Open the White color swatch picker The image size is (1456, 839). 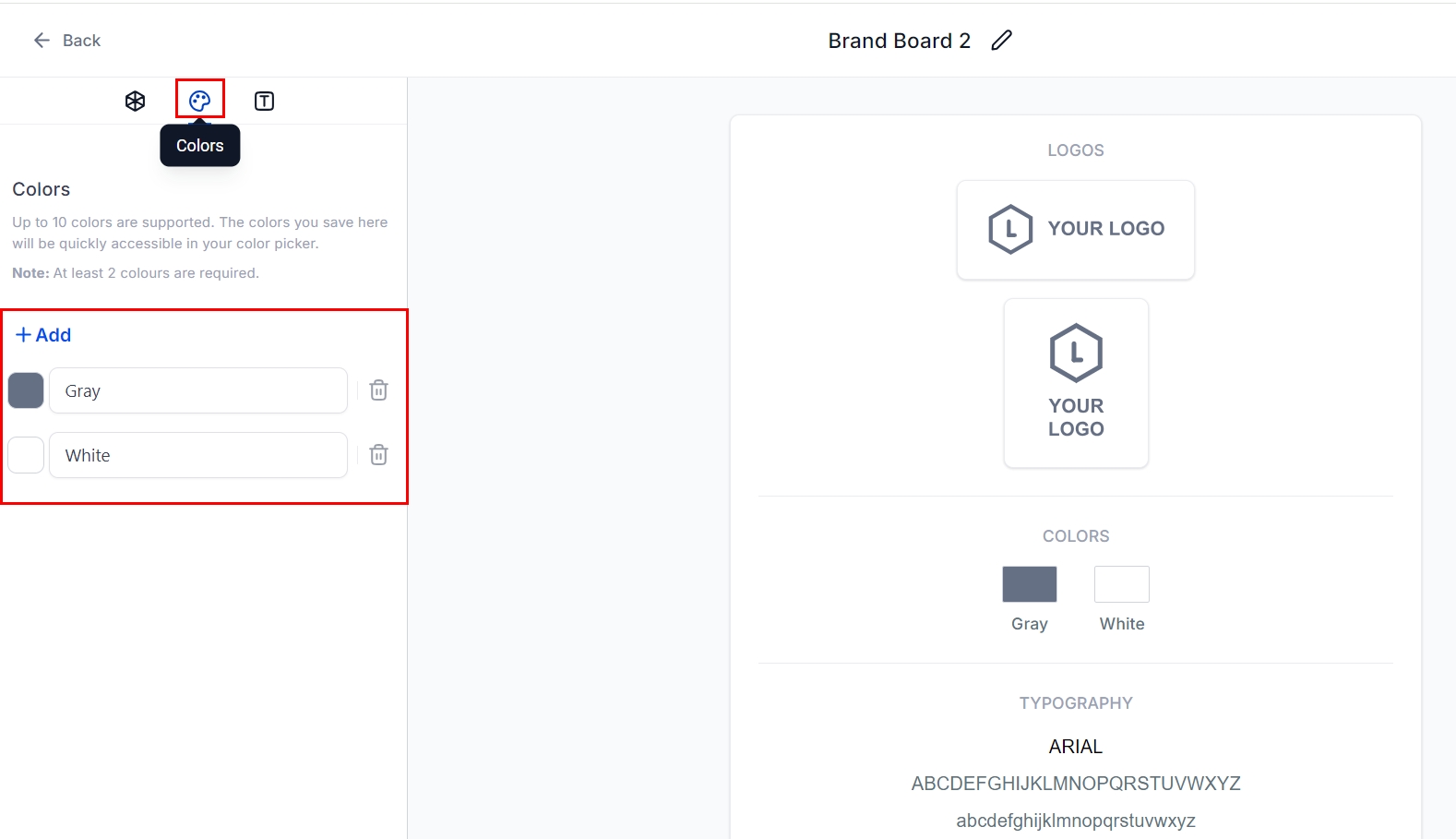point(26,455)
